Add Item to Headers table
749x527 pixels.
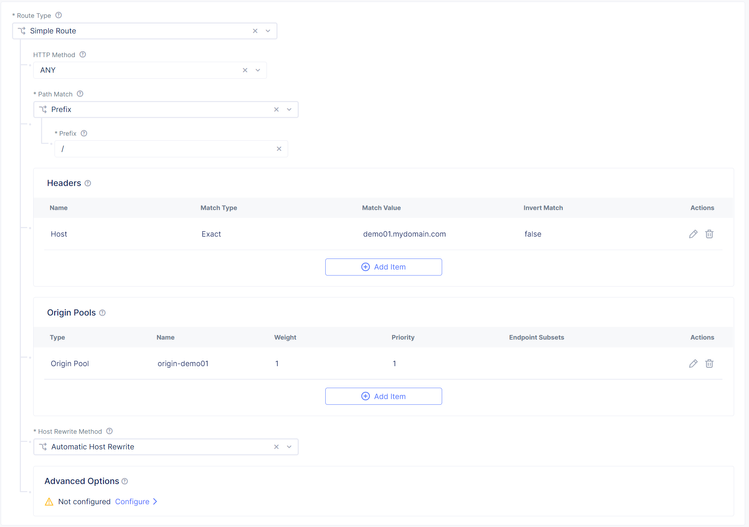click(x=383, y=267)
